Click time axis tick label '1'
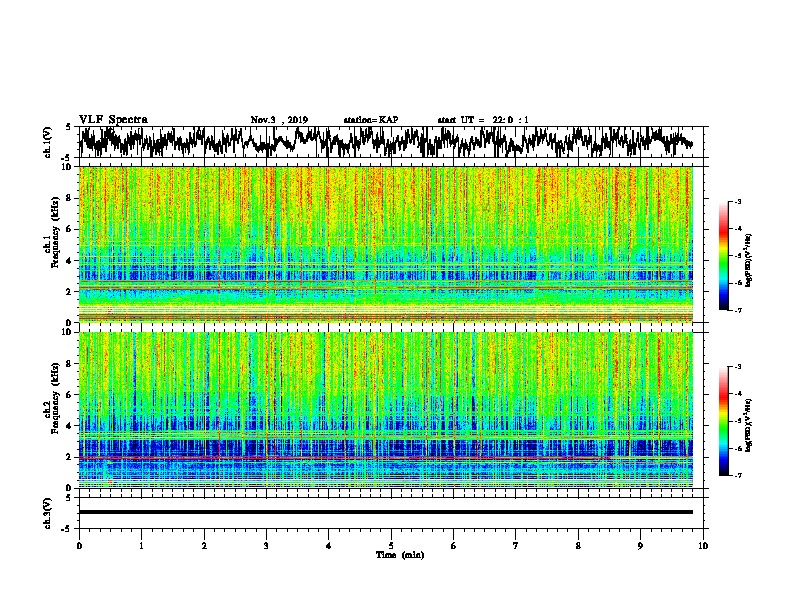The image size is (792, 612). 141,546
